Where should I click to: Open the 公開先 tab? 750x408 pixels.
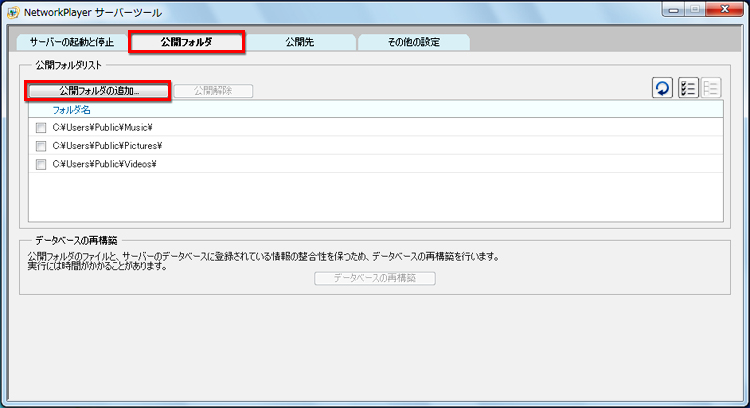pos(300,42)
